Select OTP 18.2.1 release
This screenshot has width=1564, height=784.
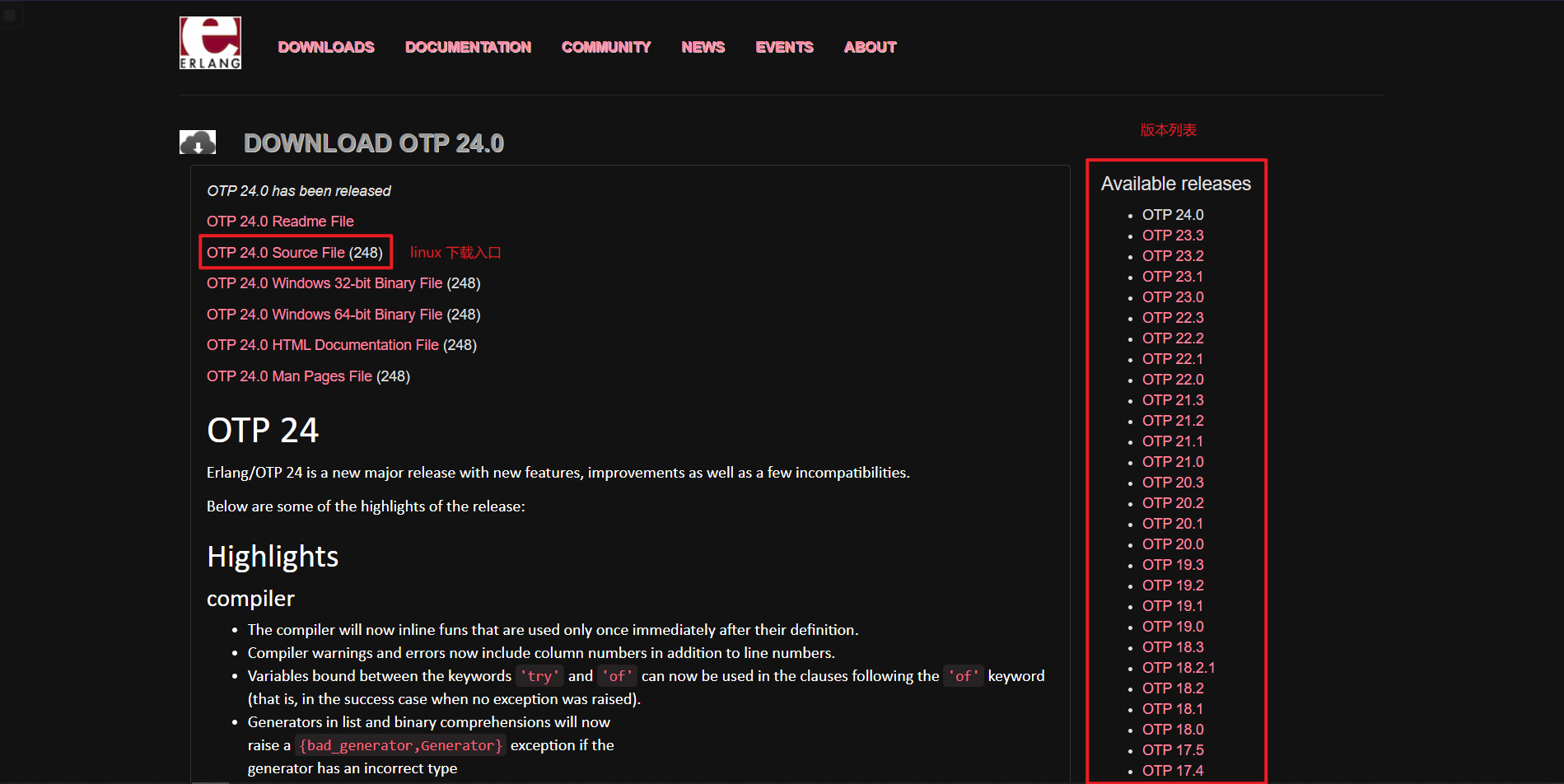click(1179, 668)
